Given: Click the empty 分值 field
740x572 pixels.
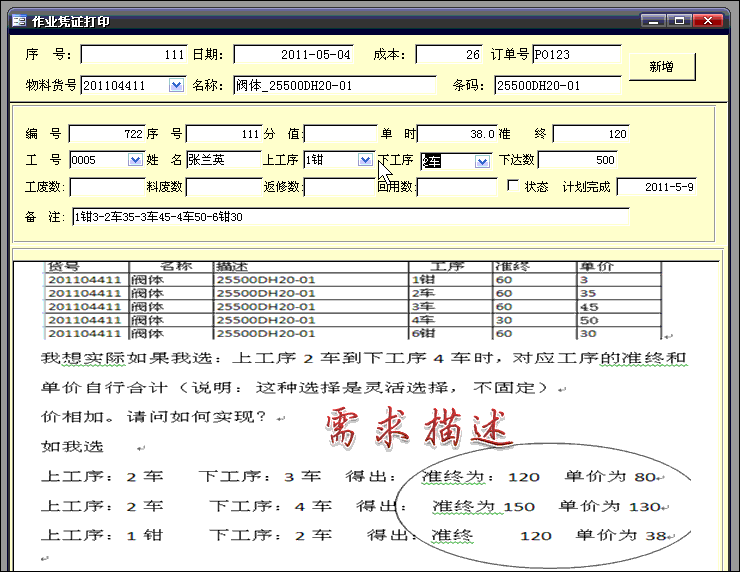Looking at the screenshot, I should point(341,134).
